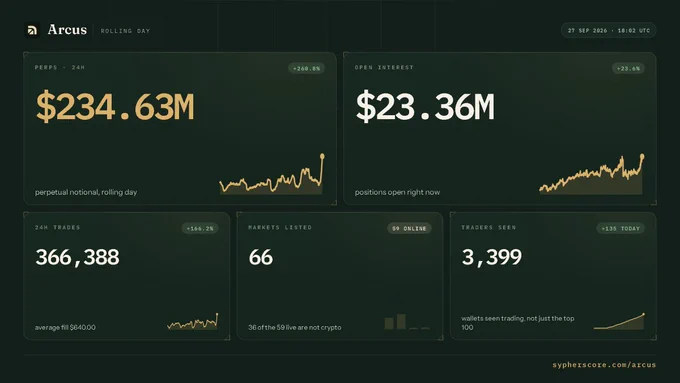Click the Arcus brand name
Viewport: 680px width, 383px height.
point(67,29)
